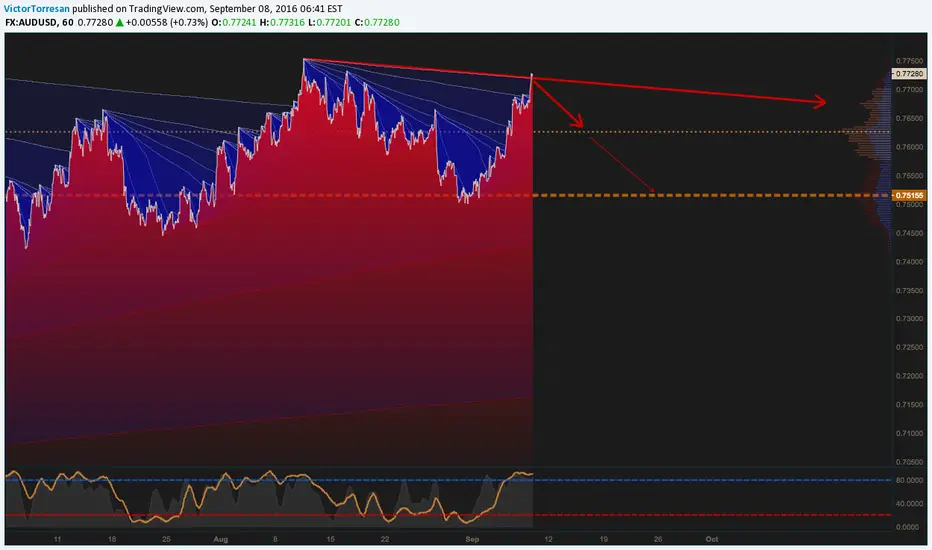Click the 0.73500 price axis label
The height and width of the screenshot is (550, 932).
click(x=909, y=290)
